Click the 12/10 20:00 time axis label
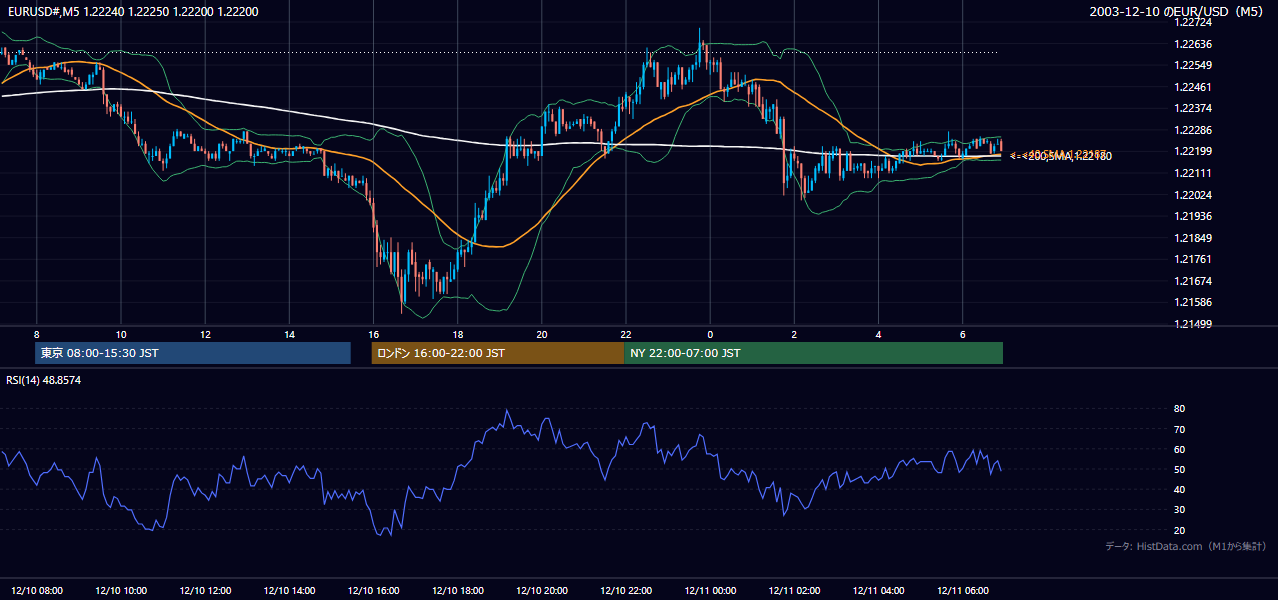This screenshot has width=1278, height=600. [x=542, y=591]
